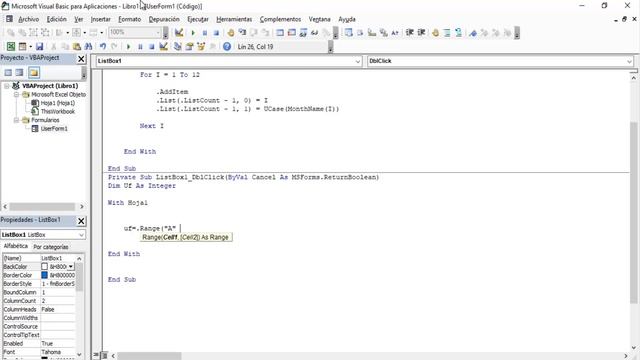Toggle Design Mode in the Standard toolbar
Image resolution: width=640 pixels, height=360 pixels.
click(x=163, y=47)
